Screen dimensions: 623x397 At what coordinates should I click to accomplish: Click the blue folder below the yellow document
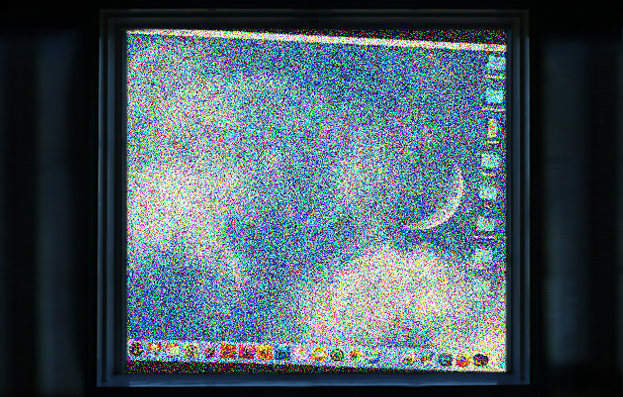point(490,162)
